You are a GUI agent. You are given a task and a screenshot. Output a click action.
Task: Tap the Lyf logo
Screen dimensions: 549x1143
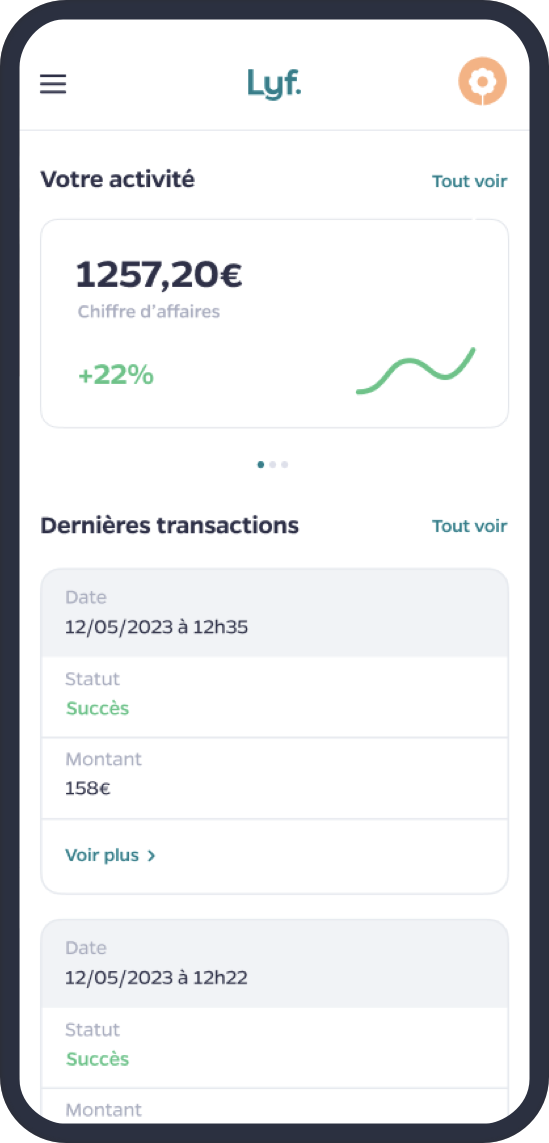coord(274,83)
